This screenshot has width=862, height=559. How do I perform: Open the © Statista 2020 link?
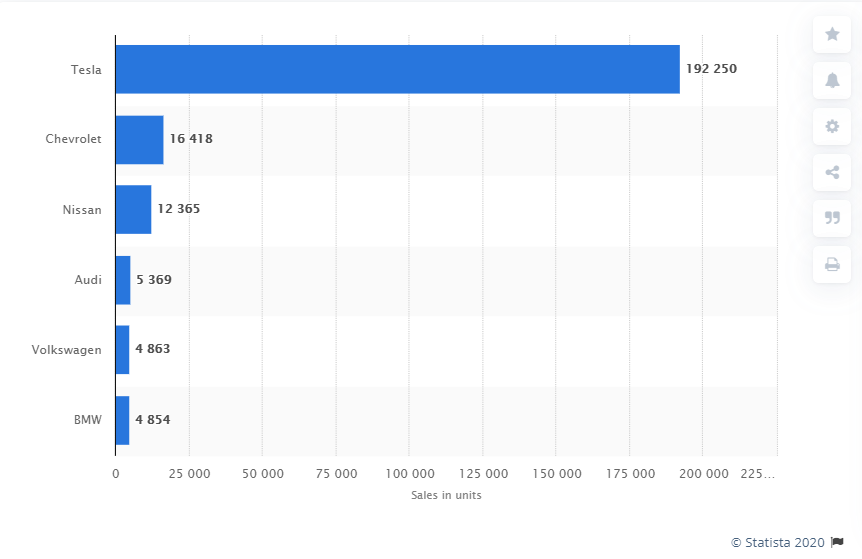[777, 543]
